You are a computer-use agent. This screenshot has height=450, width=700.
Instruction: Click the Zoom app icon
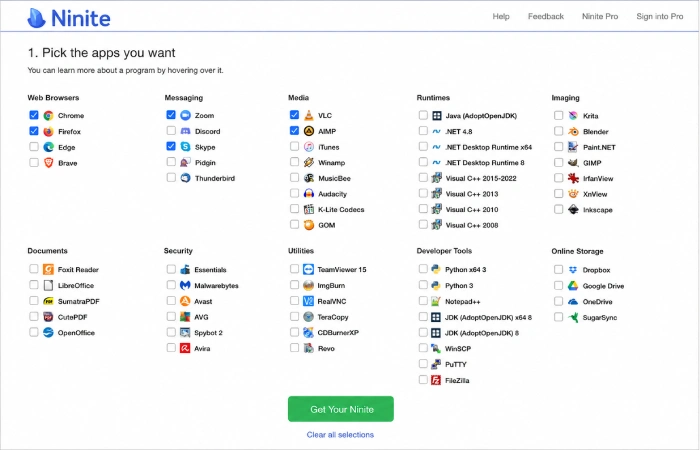185,115
